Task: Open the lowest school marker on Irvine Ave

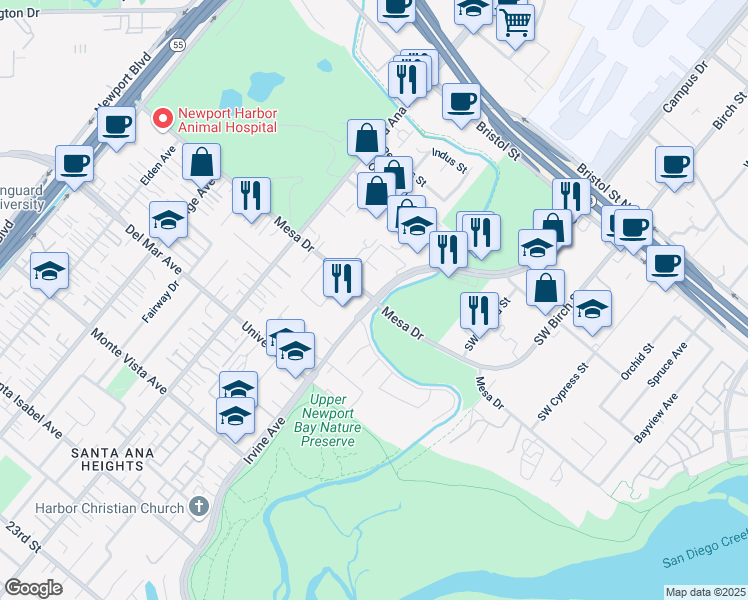Action: point(235,418)
